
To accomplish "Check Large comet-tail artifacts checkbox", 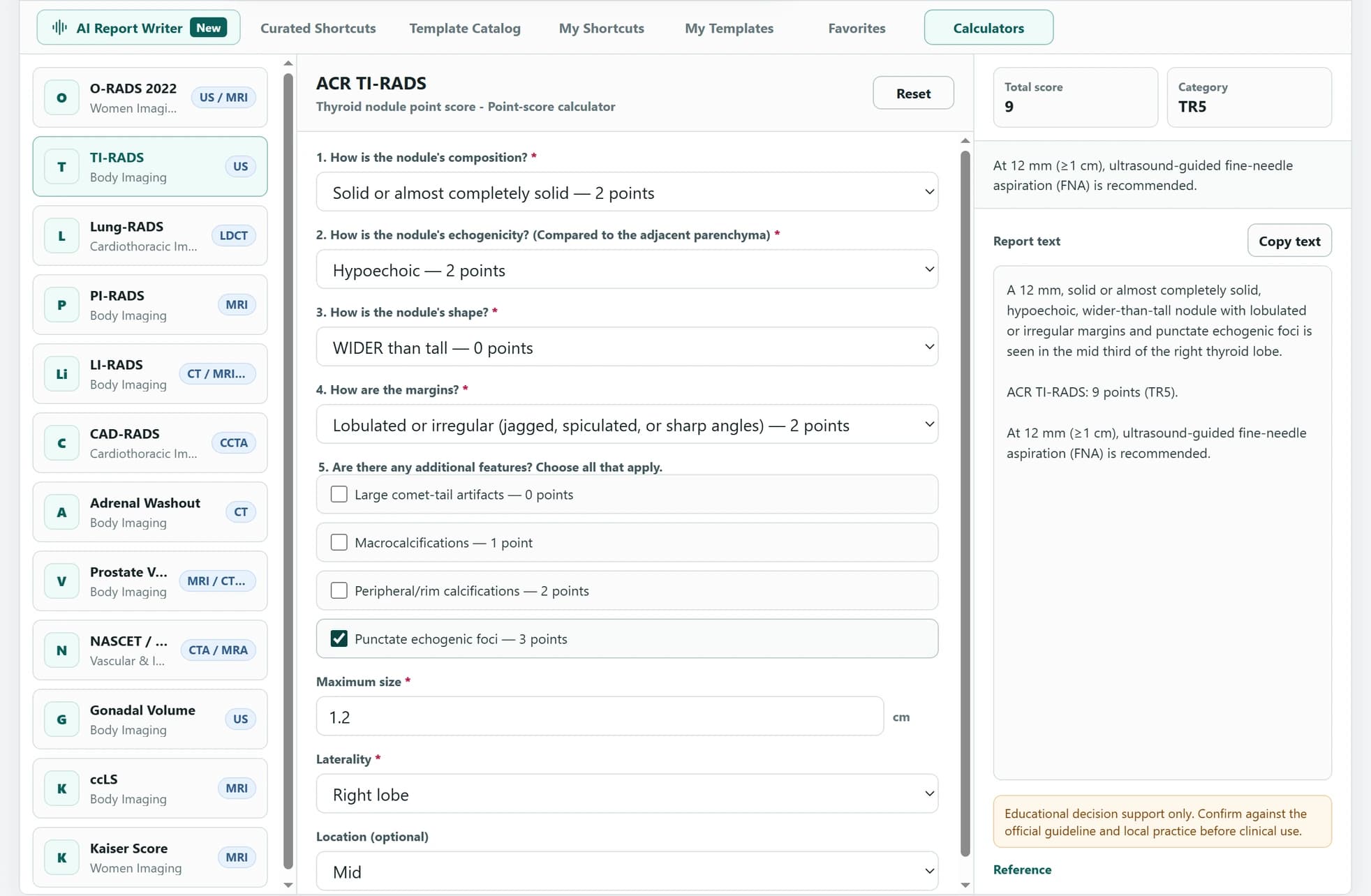I will click(339, 494).
